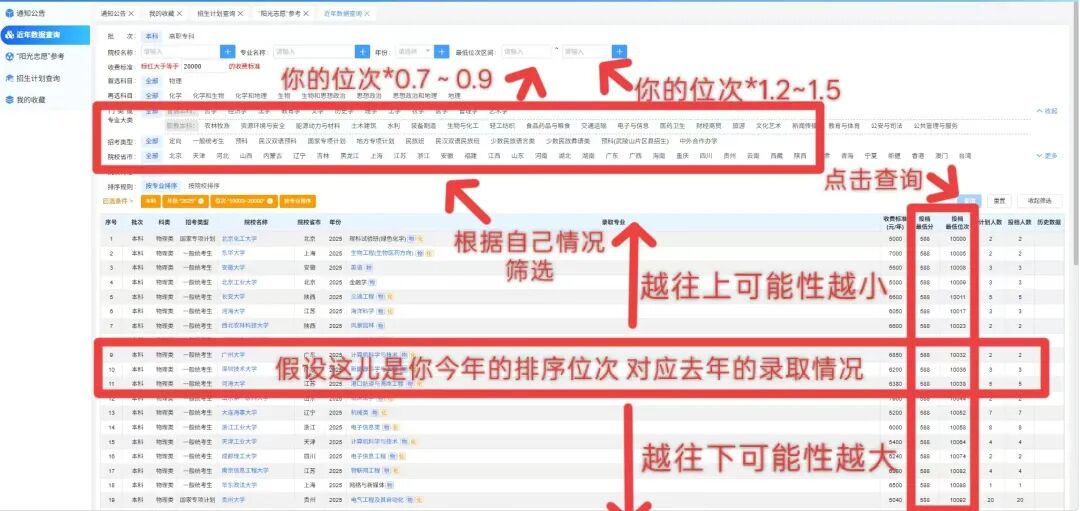
Task: Collapse filters with 收起 link
Action: [x=1046, y=111]
